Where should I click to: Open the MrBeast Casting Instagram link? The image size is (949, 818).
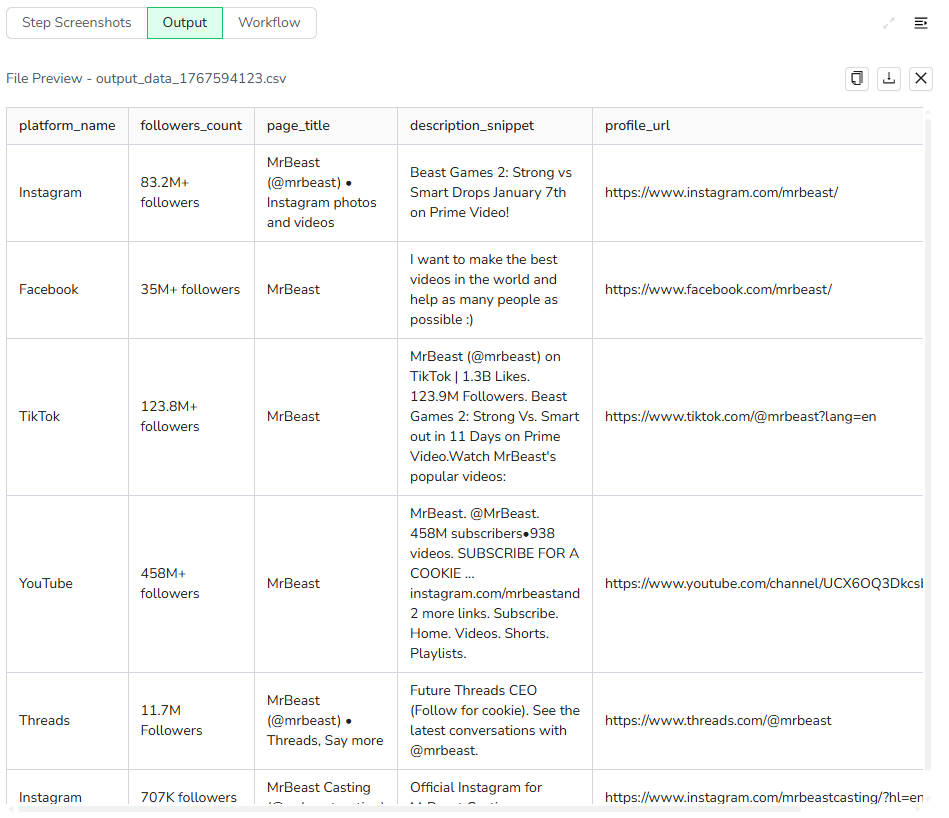(760, 797)
